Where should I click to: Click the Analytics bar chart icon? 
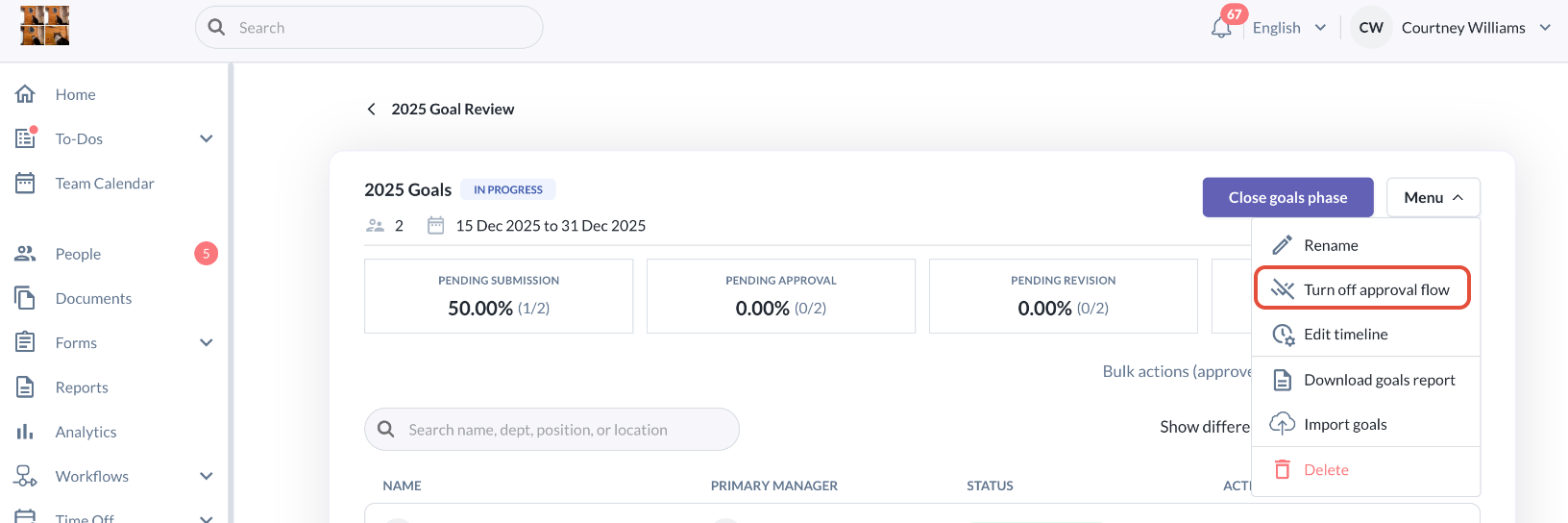25,432
